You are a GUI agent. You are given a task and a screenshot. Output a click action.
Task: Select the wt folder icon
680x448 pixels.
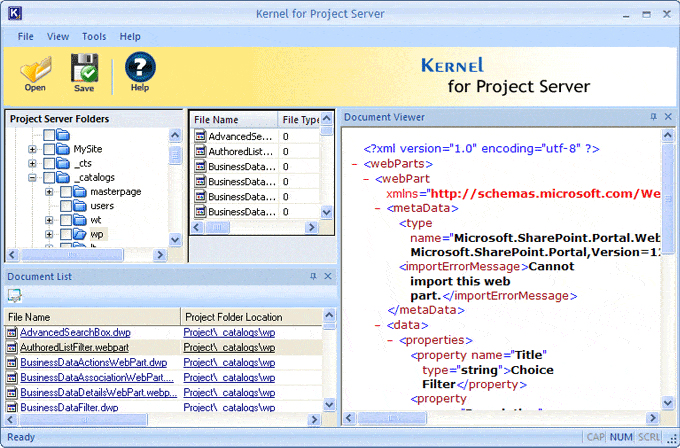80,220
